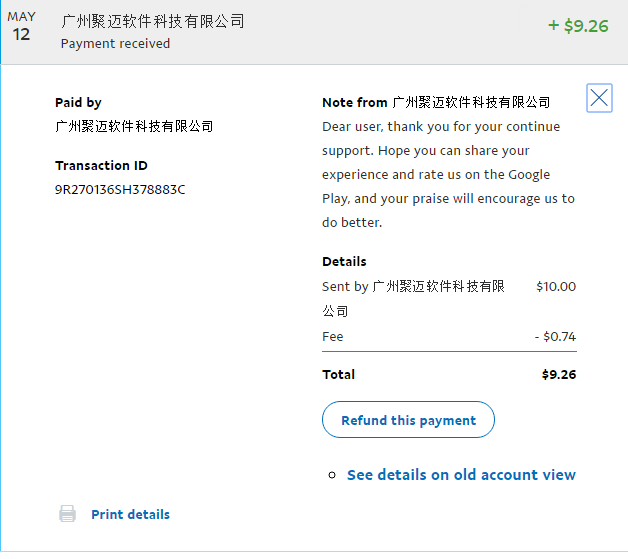Open See details on old account view

(x=461, y=474)
